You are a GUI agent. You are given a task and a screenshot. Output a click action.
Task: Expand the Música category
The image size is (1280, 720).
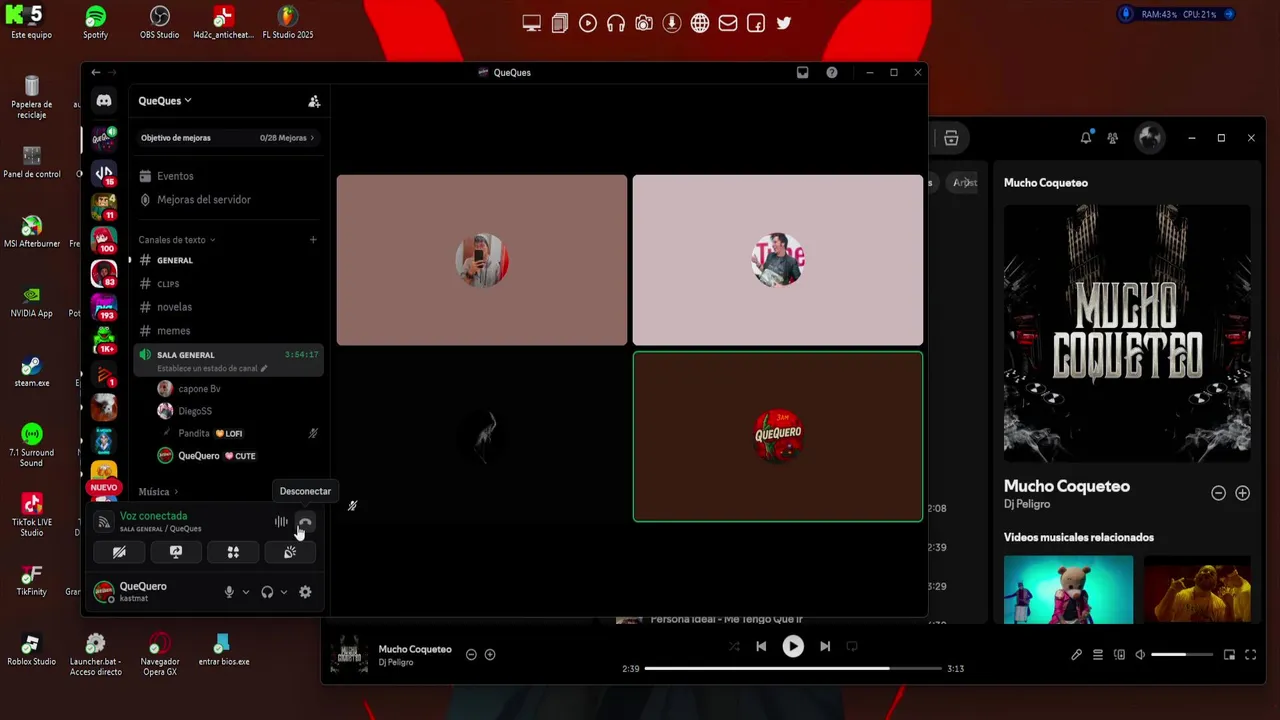pos(158,492)
